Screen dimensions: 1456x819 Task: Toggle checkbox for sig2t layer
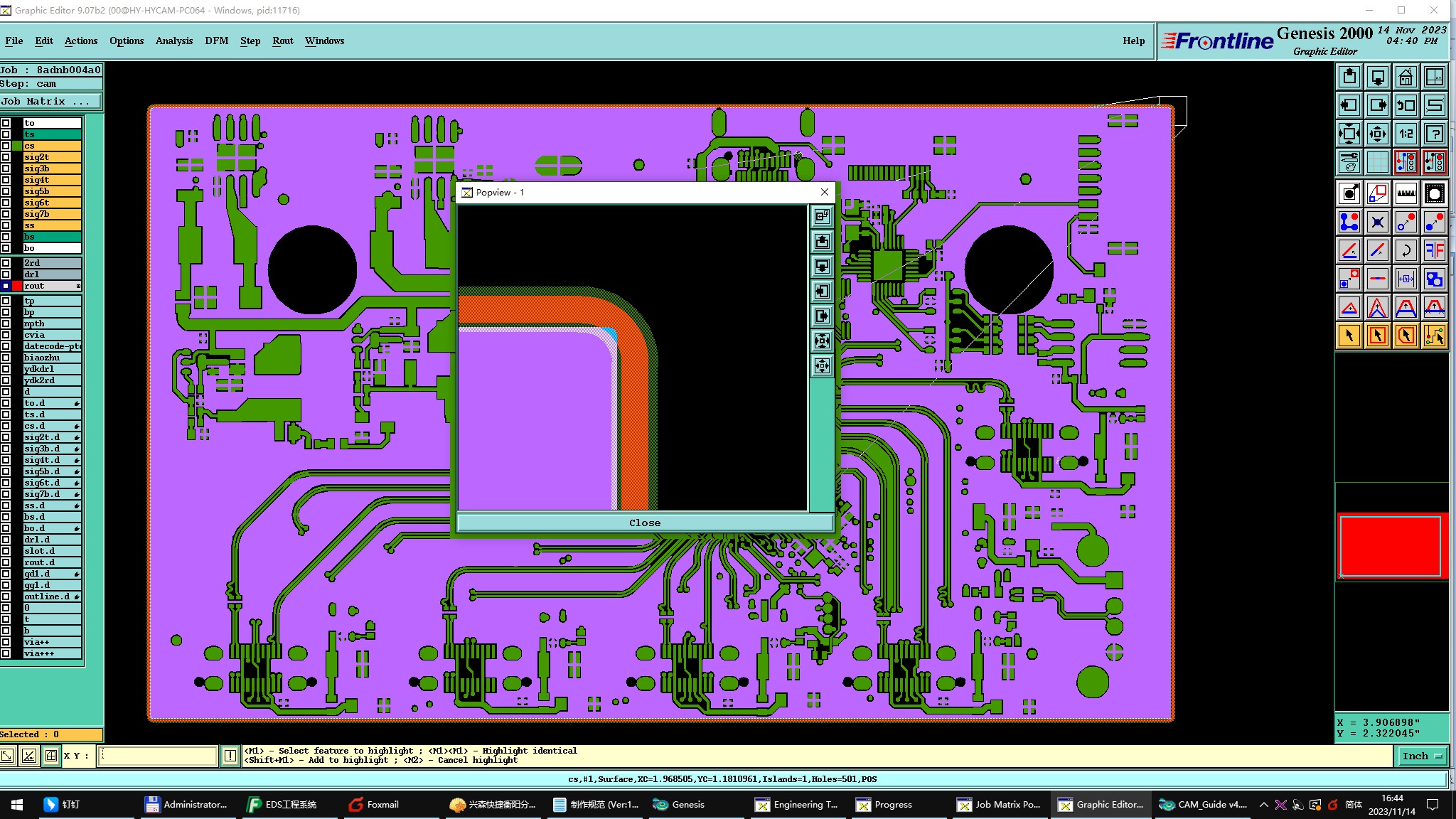(x=6, y=157)
